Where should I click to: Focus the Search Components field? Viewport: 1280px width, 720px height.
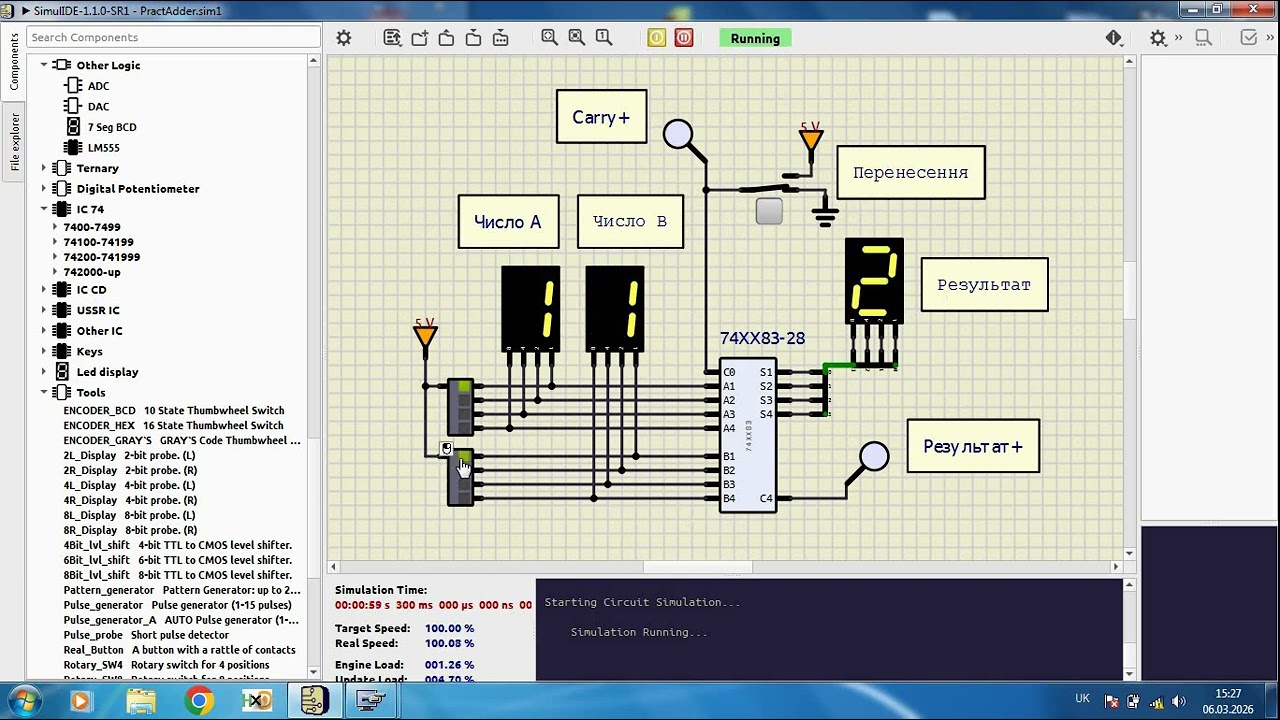coord(174,37)
